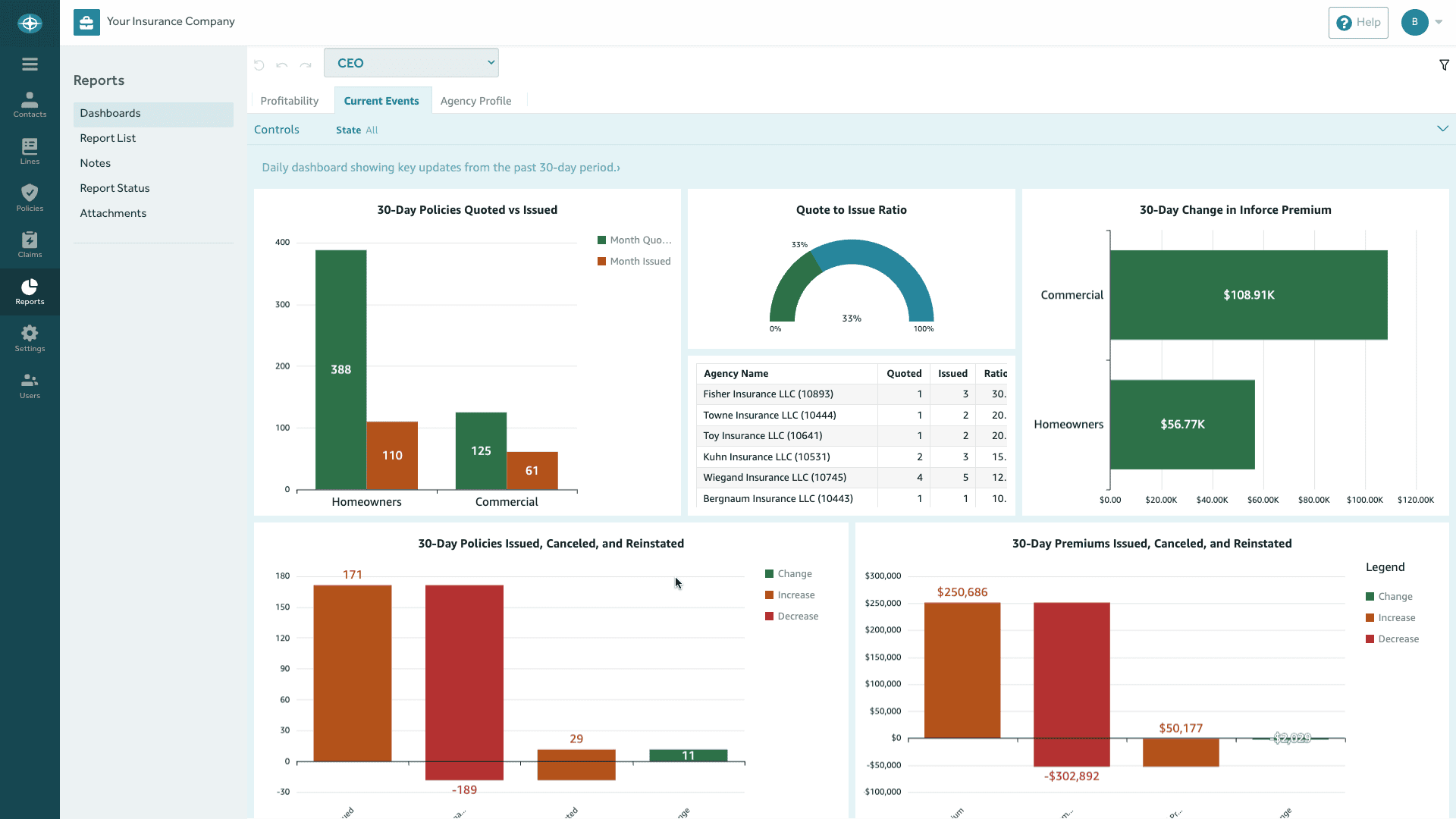Click the redo arrow icon

[306, 65]
